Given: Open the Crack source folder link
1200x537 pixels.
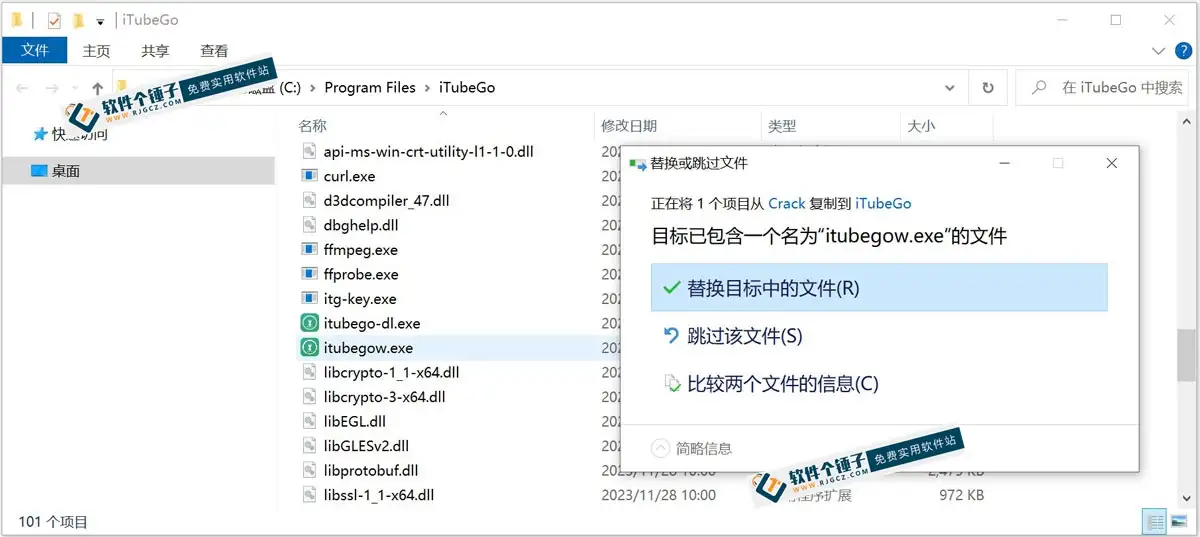Looking at the screenshot, I should 786,203.
